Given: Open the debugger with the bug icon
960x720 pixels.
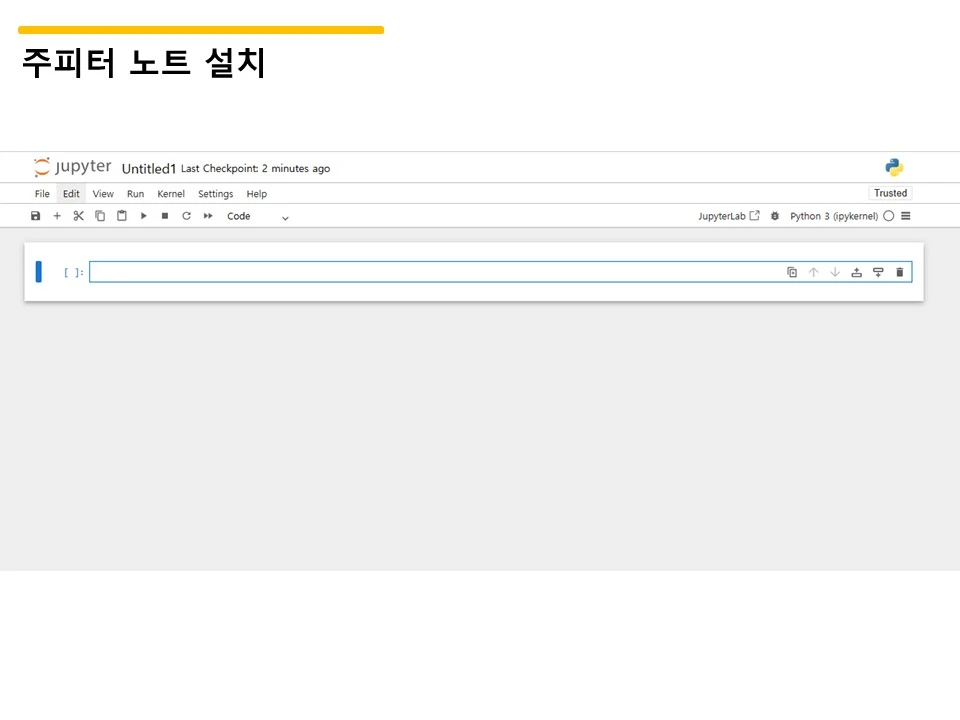Looking at the screenshot, I should coord(775,216).
